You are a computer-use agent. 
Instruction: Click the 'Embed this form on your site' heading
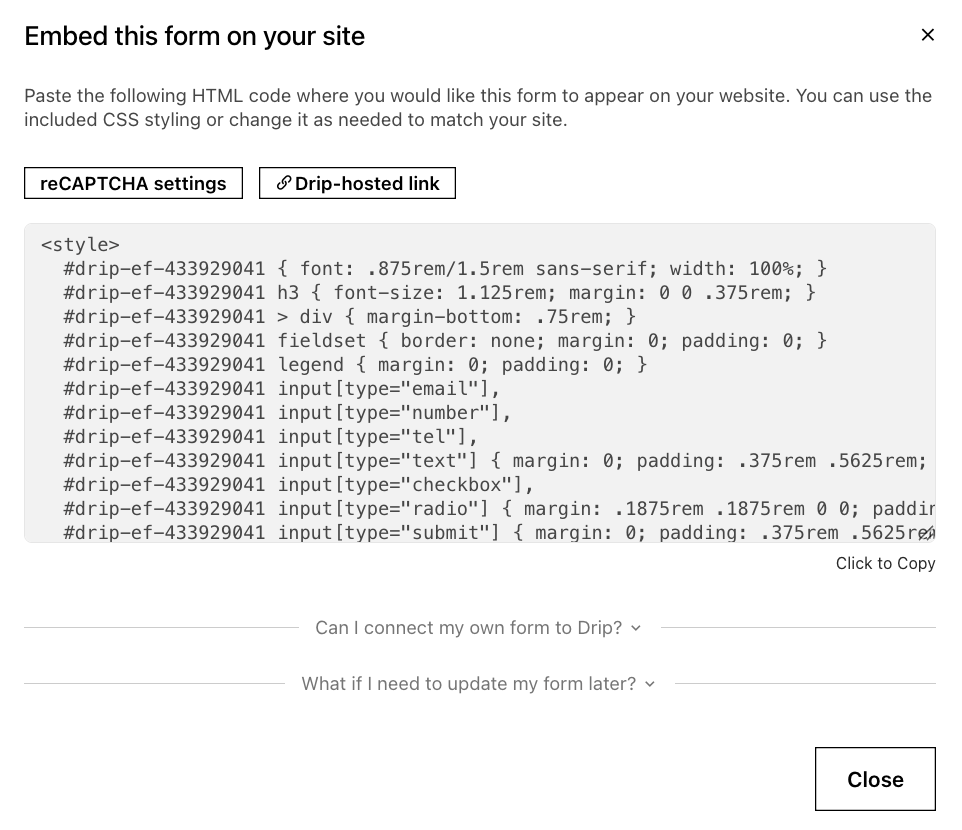tap(194, 36)
